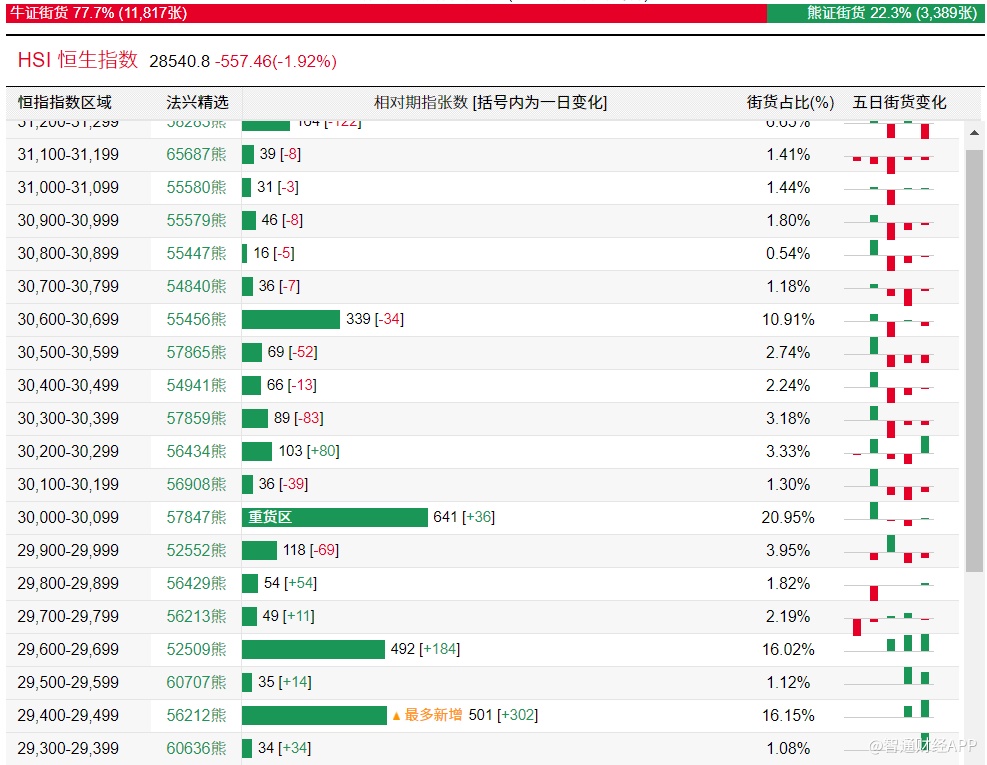Click scrollbar up arrow at table top
This screenshot has height=765, width=987.
tap(974, 134)
